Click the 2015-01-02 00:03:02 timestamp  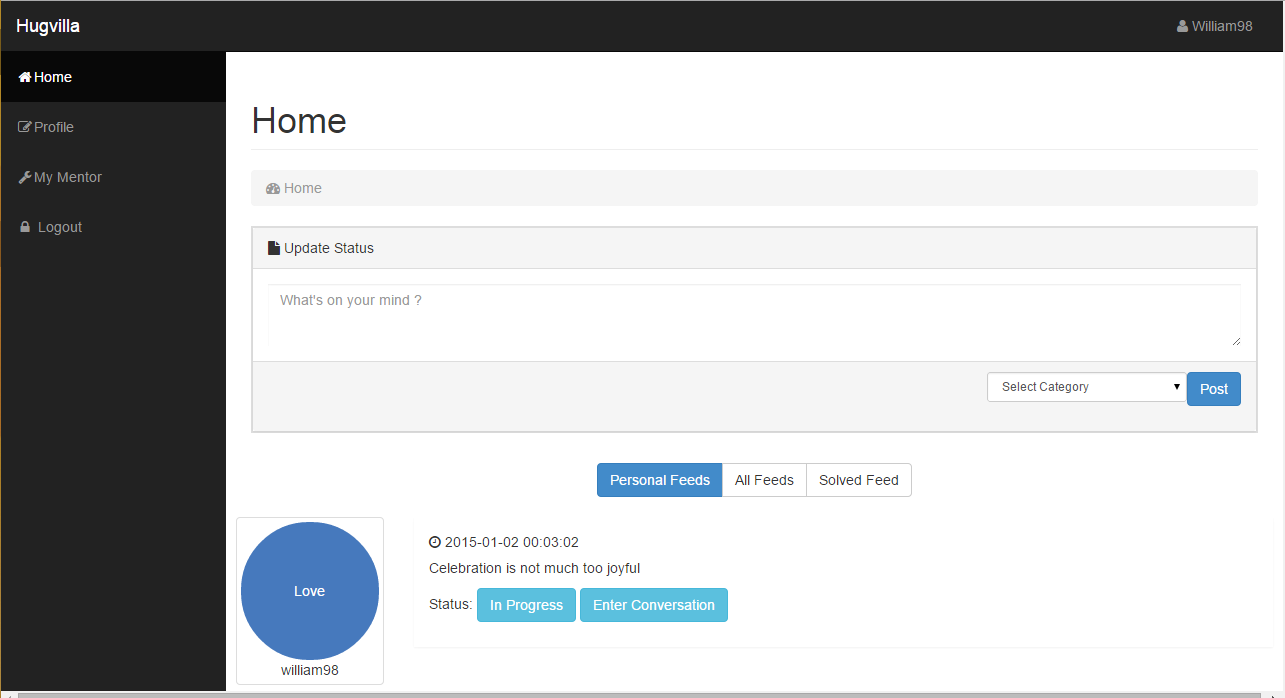pyautogui.click(x=512, y=542)
